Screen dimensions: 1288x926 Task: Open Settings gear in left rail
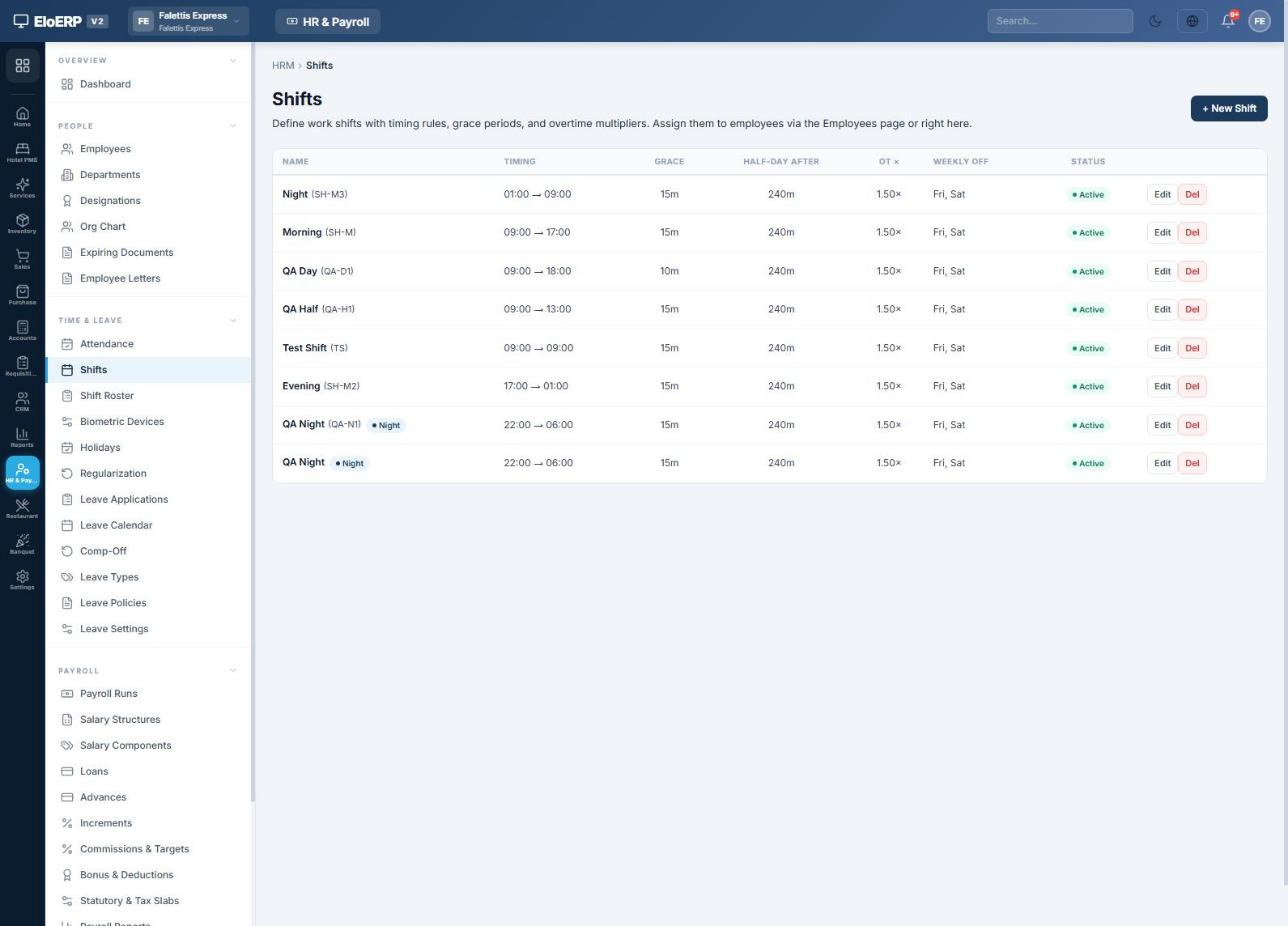tap(22, 580)
